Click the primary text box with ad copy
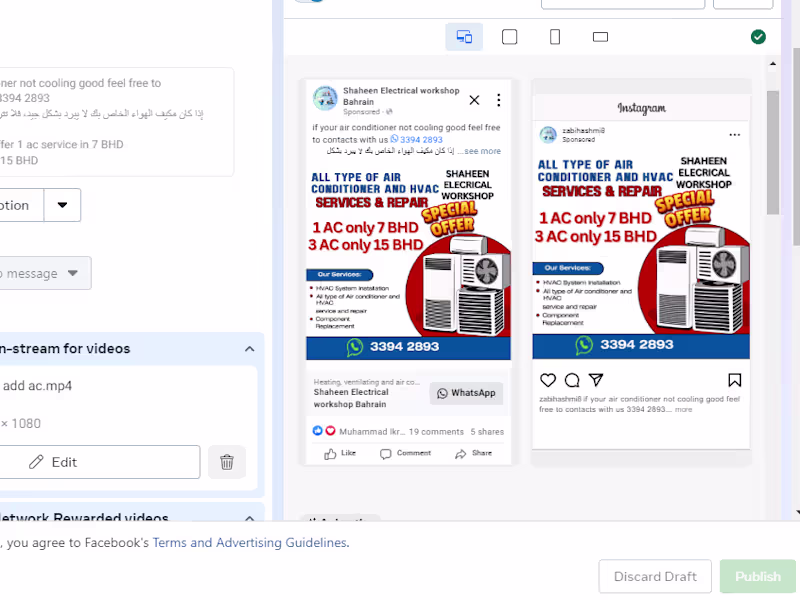 point(117,121)
